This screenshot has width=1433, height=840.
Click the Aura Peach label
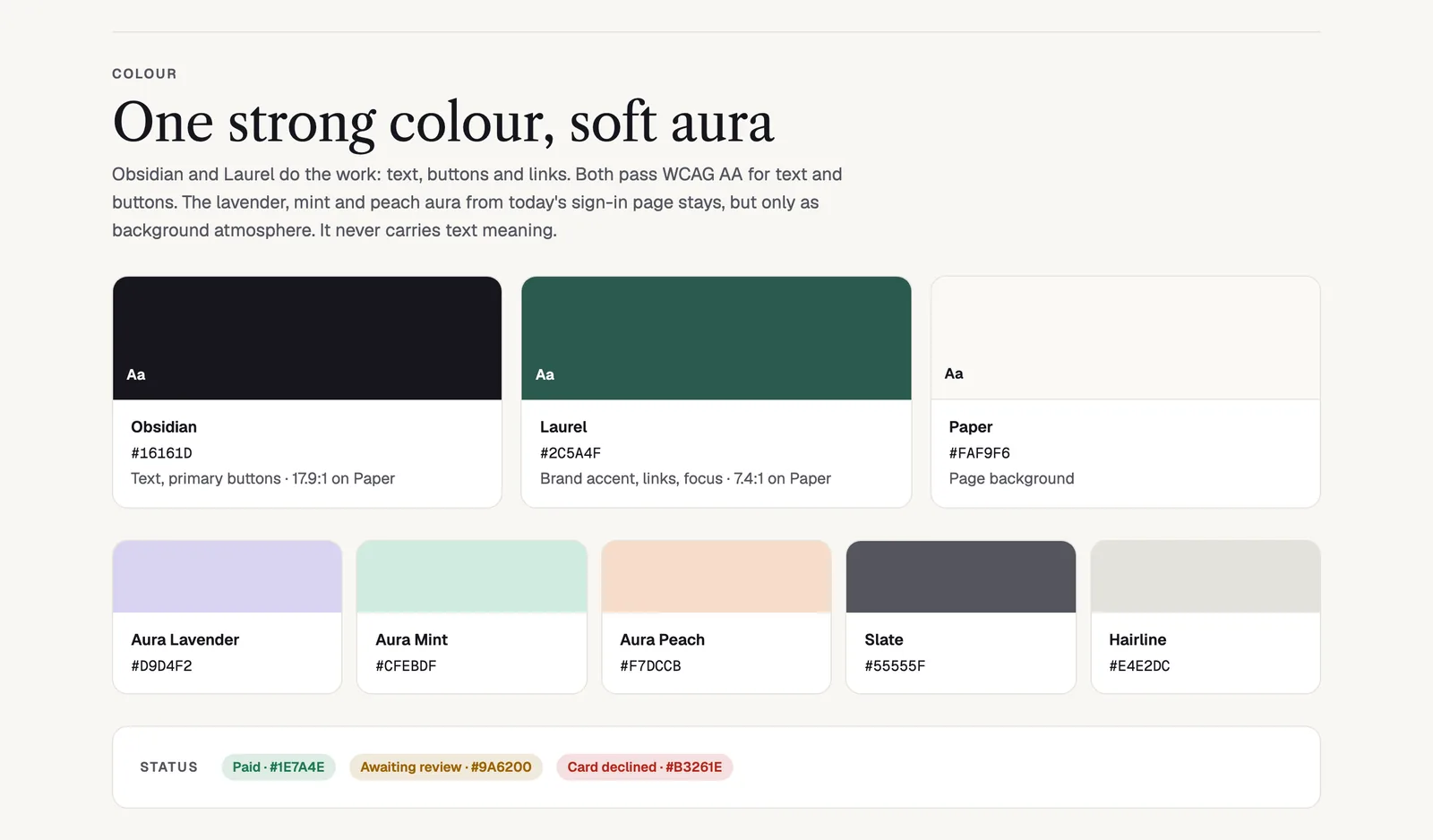point(663,639)
